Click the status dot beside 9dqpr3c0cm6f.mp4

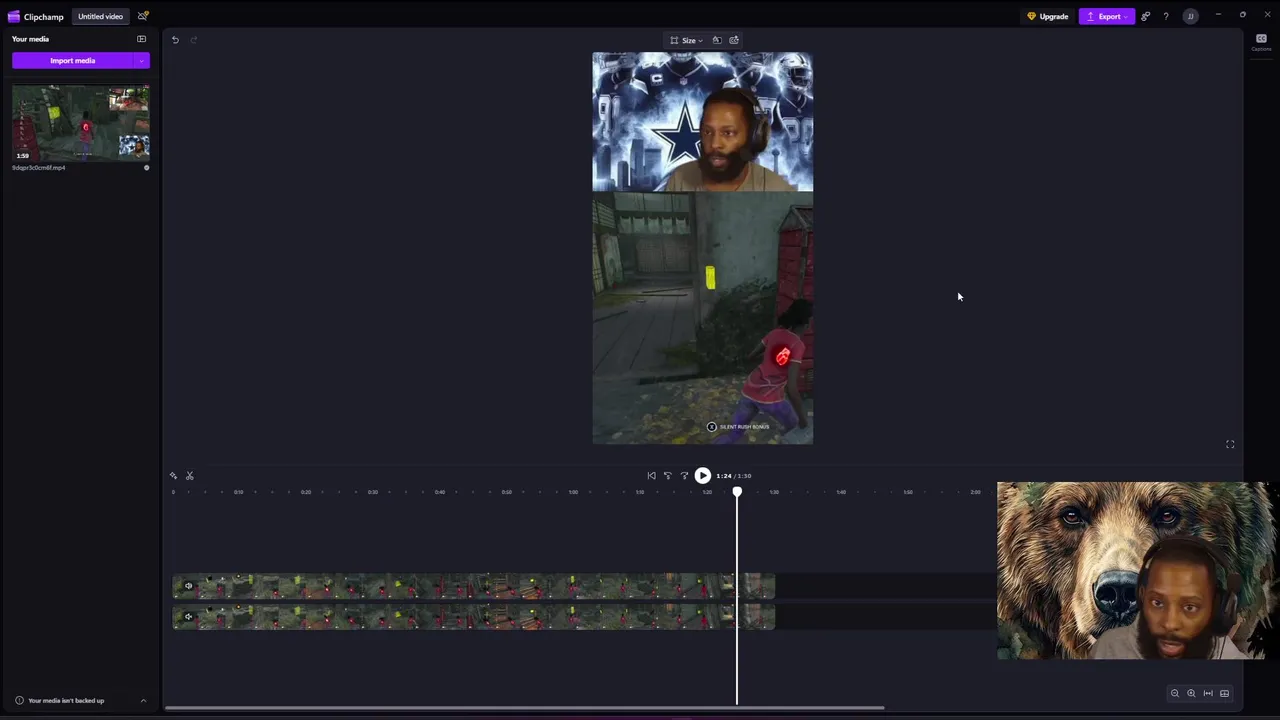[x=146, y=168]
